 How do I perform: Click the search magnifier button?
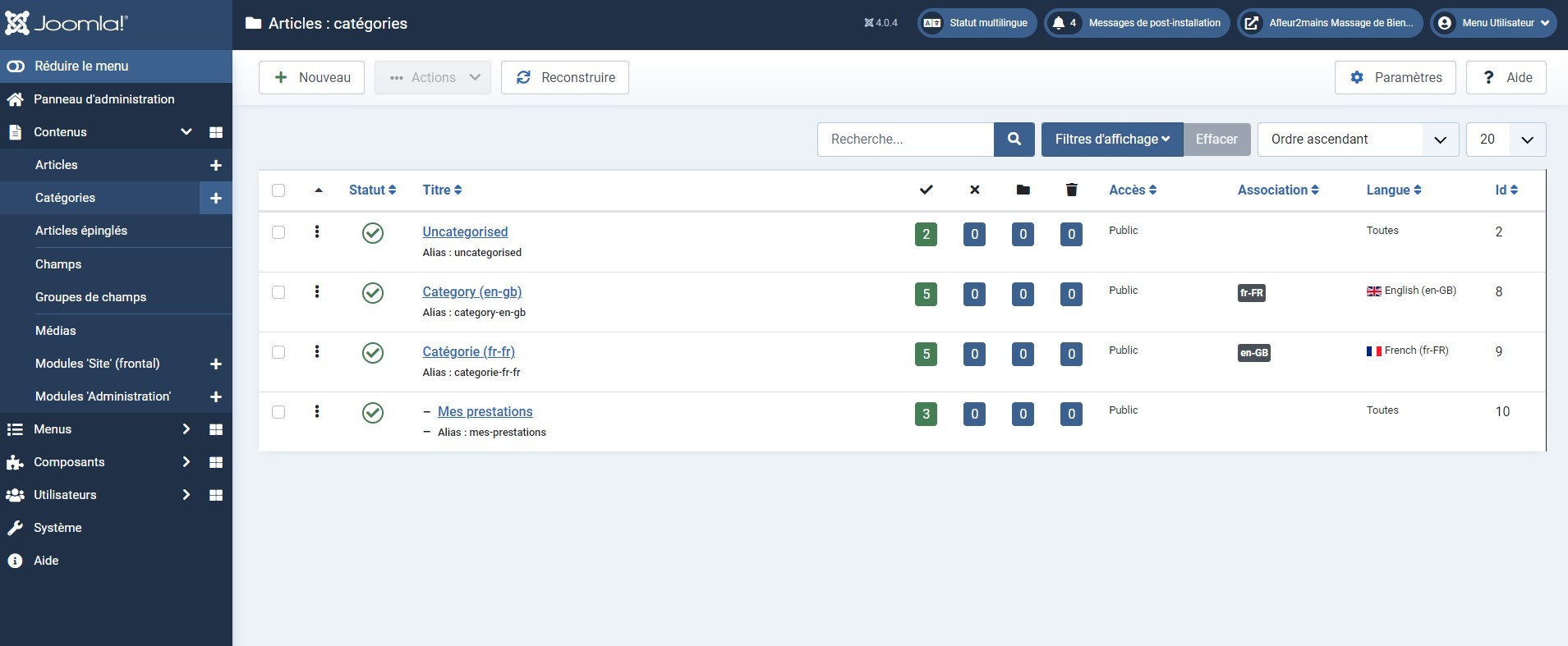click(1014, 140)
